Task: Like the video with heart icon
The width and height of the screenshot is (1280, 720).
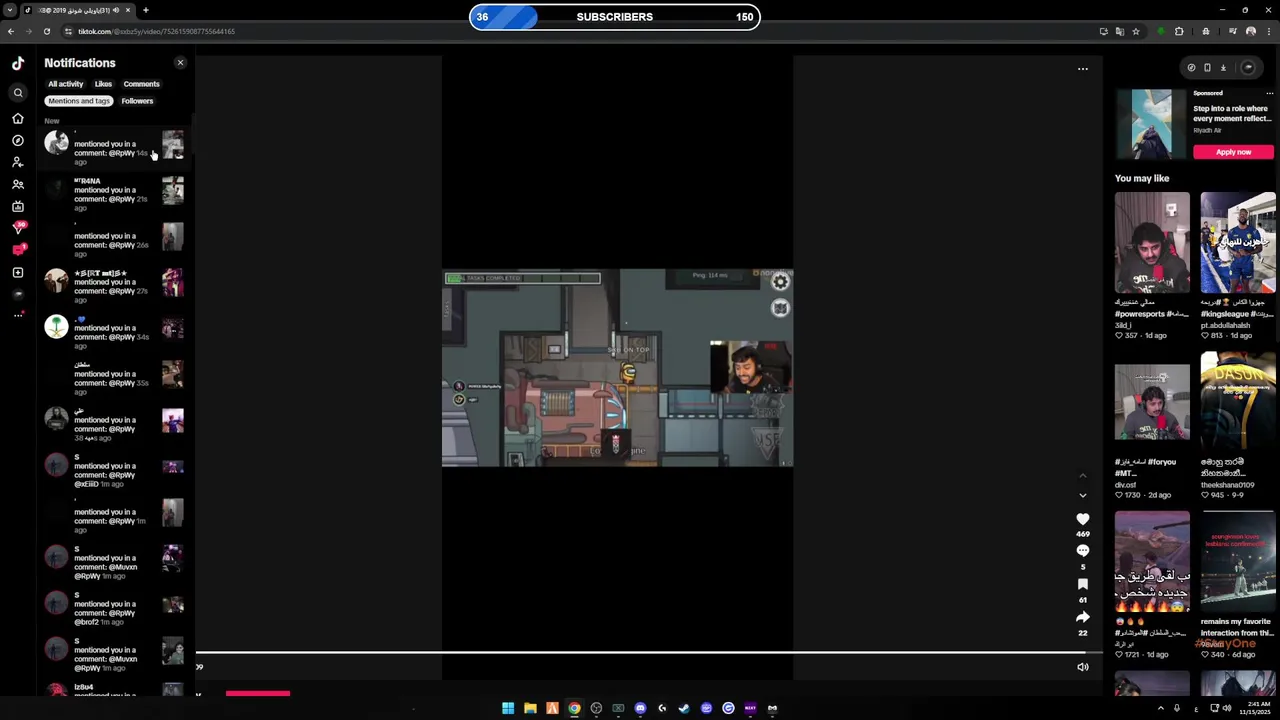Action: tap(1082, 519)
